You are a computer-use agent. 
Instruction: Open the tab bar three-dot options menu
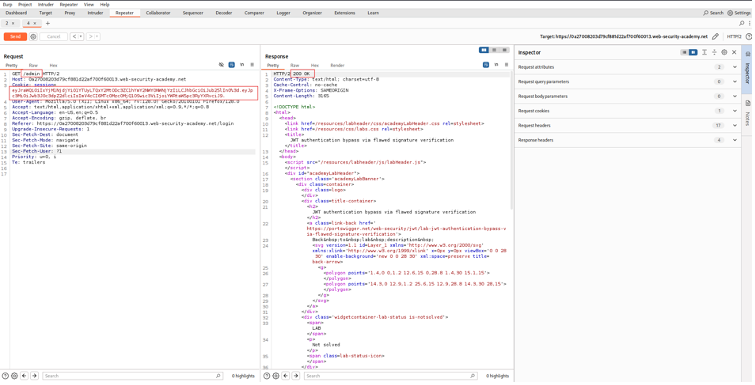(750, 23)
